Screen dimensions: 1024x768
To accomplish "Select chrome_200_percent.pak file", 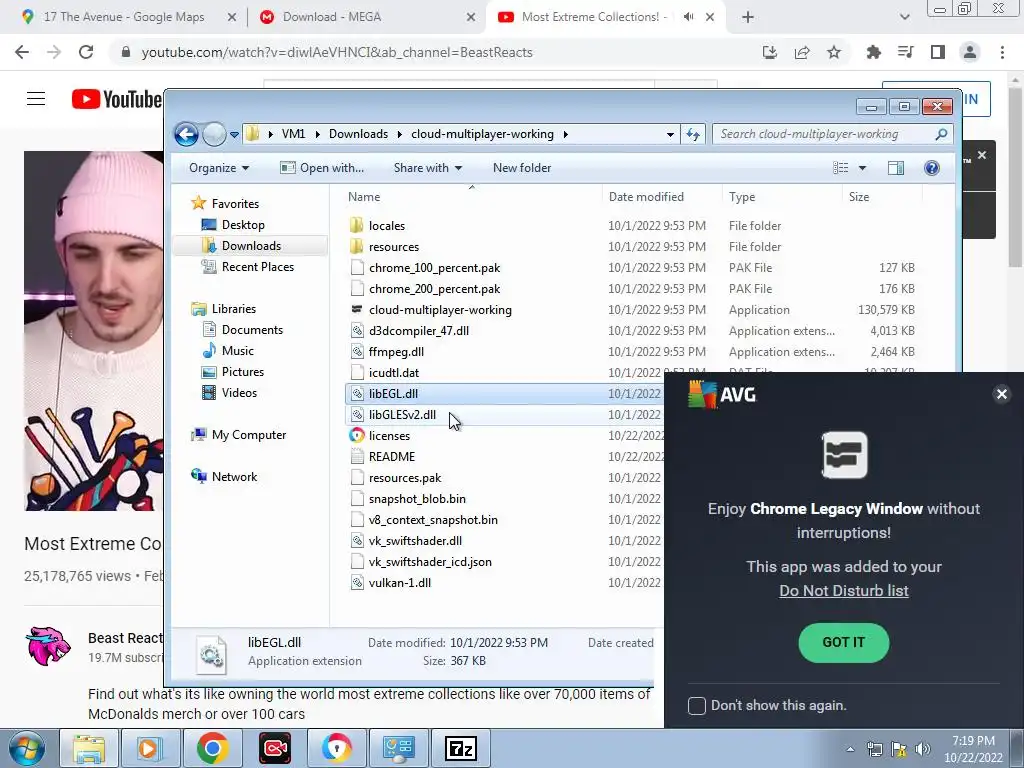I will [x=434, y=289].
